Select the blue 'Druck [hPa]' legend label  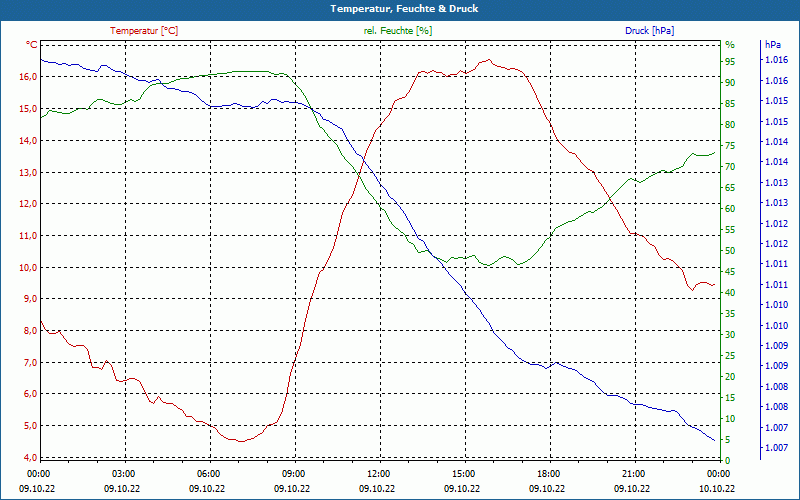649,31
